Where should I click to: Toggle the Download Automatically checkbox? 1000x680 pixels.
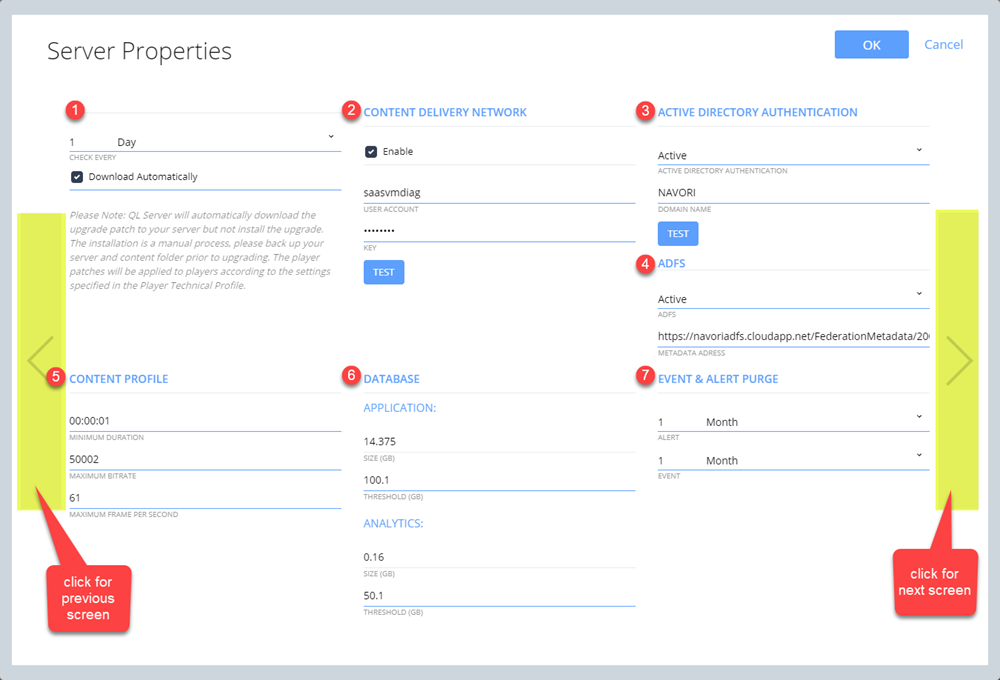tap(77, 177)
